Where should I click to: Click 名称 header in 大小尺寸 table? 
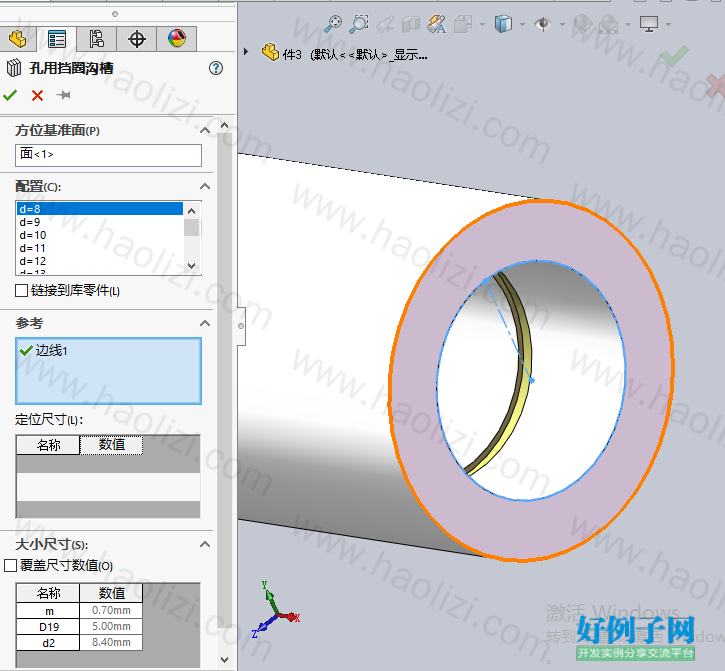click(x=49, y=593)
